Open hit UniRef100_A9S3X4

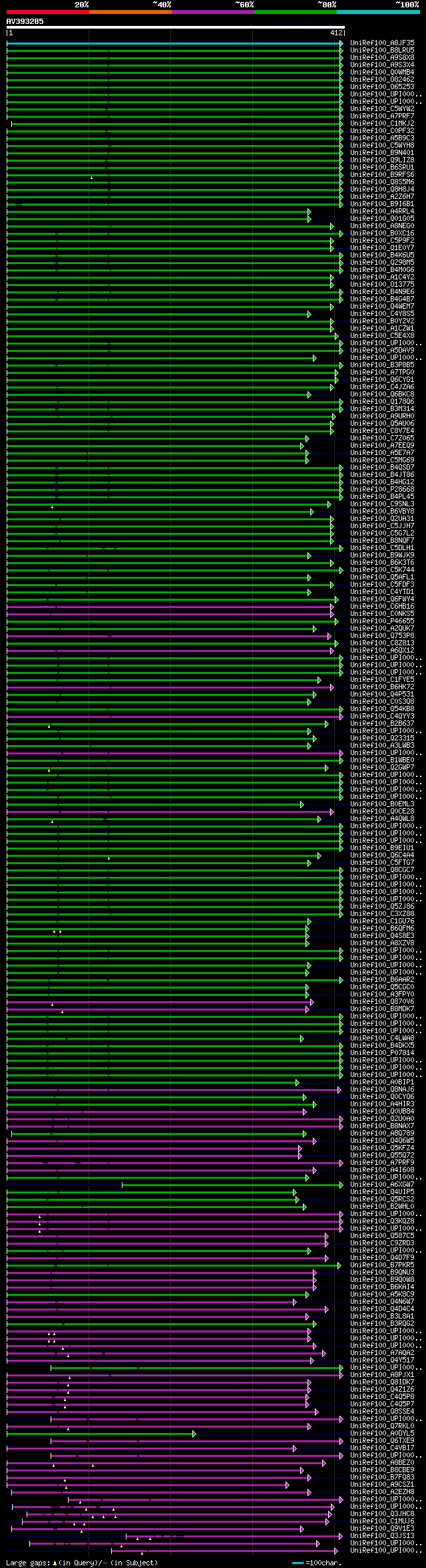tap(382, 65)
